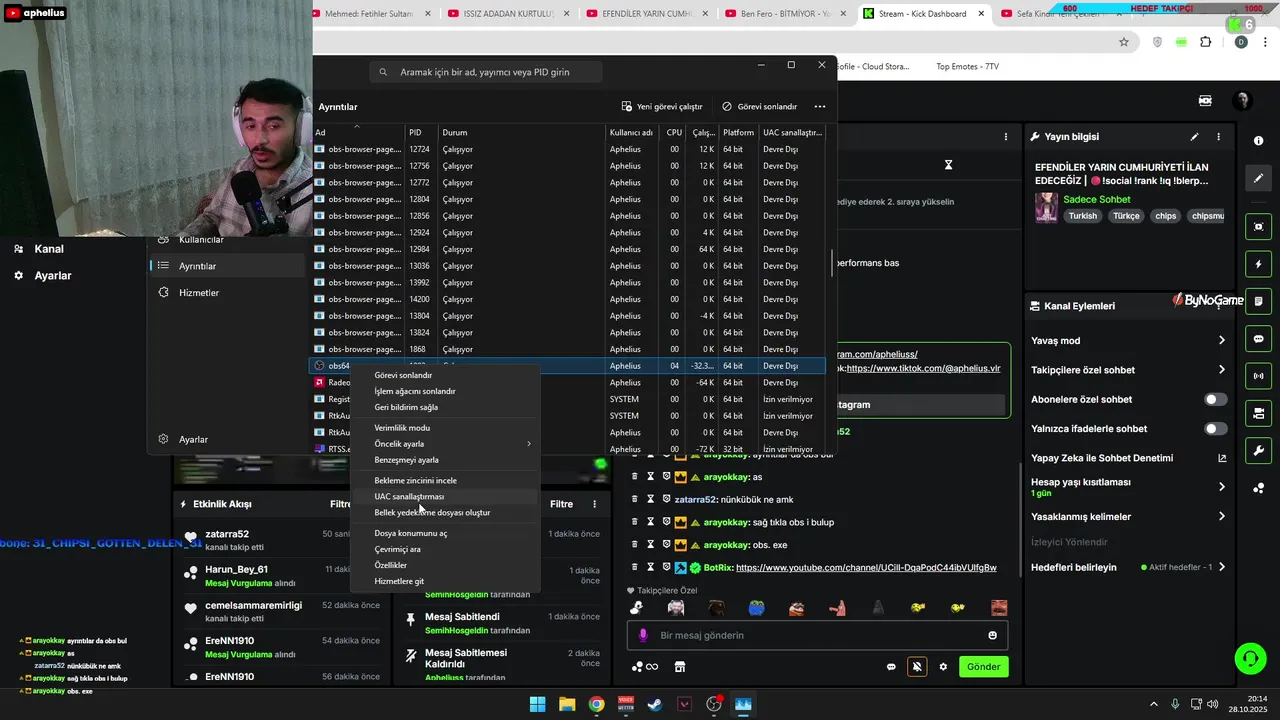Switch to Stream - Kick Dashboard tab
The image size is (1280, 720).
923,14
